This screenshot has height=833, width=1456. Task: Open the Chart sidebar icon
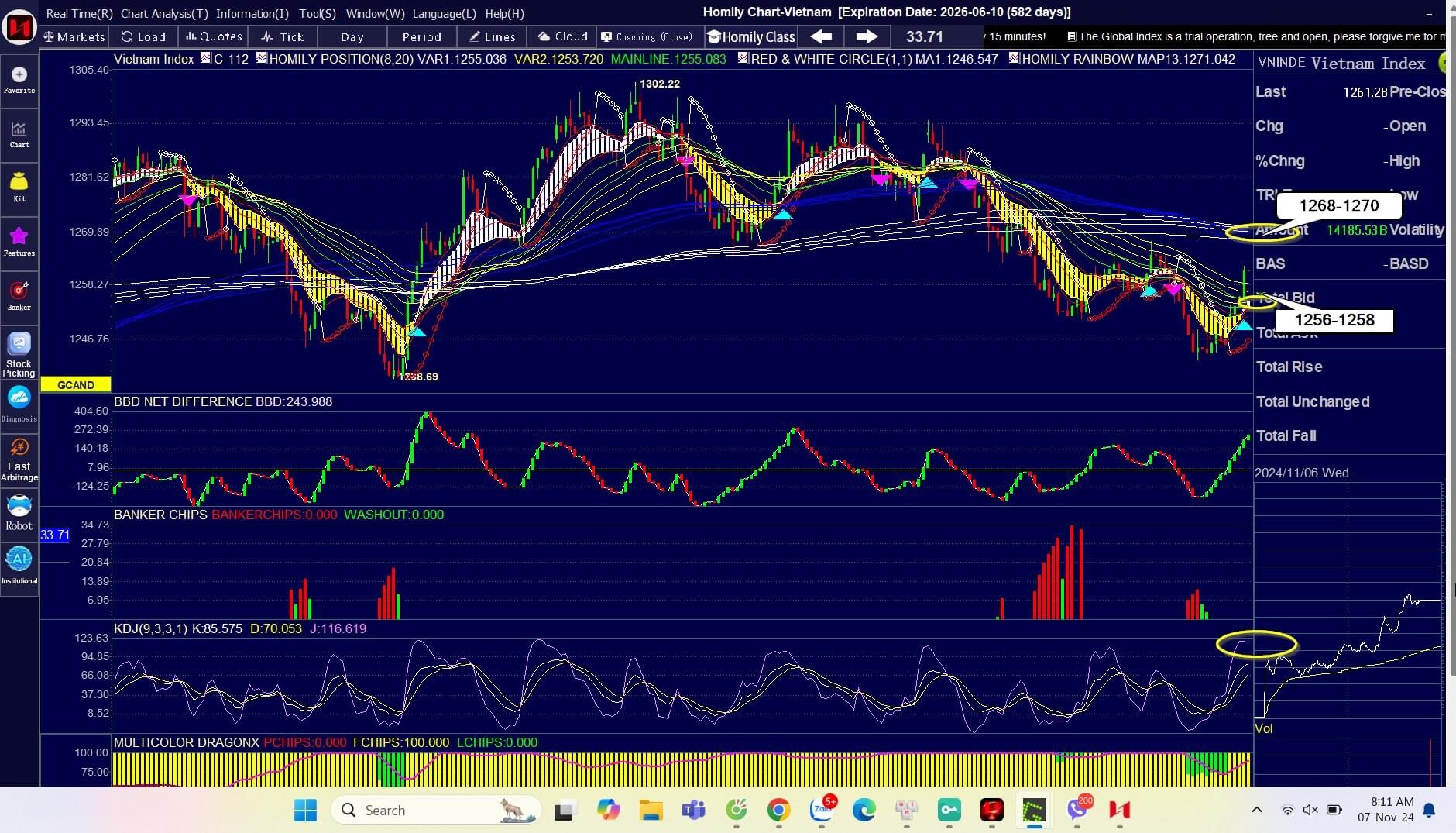tap(19, 134)
